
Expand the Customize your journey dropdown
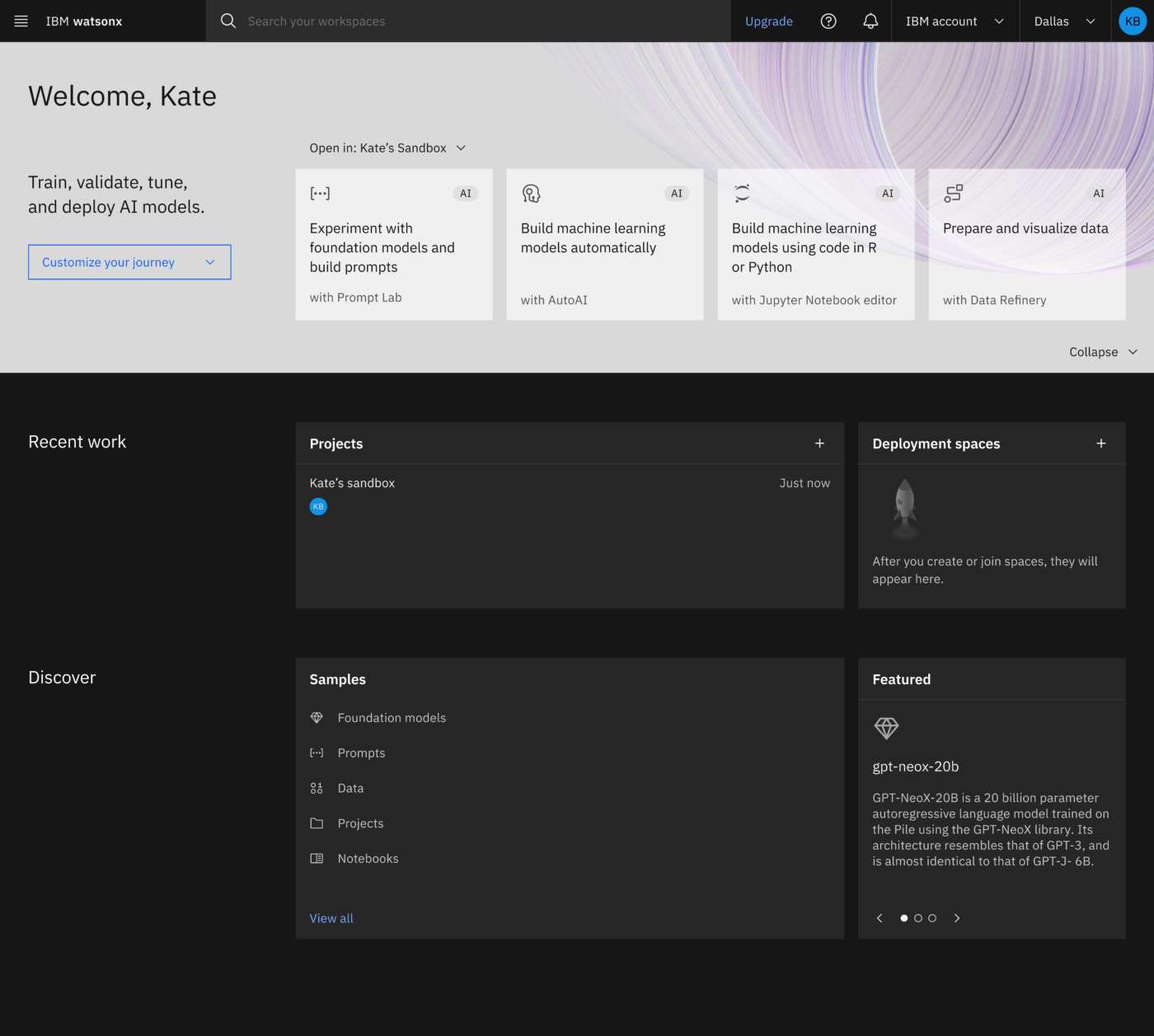click(x=129, y=262)
